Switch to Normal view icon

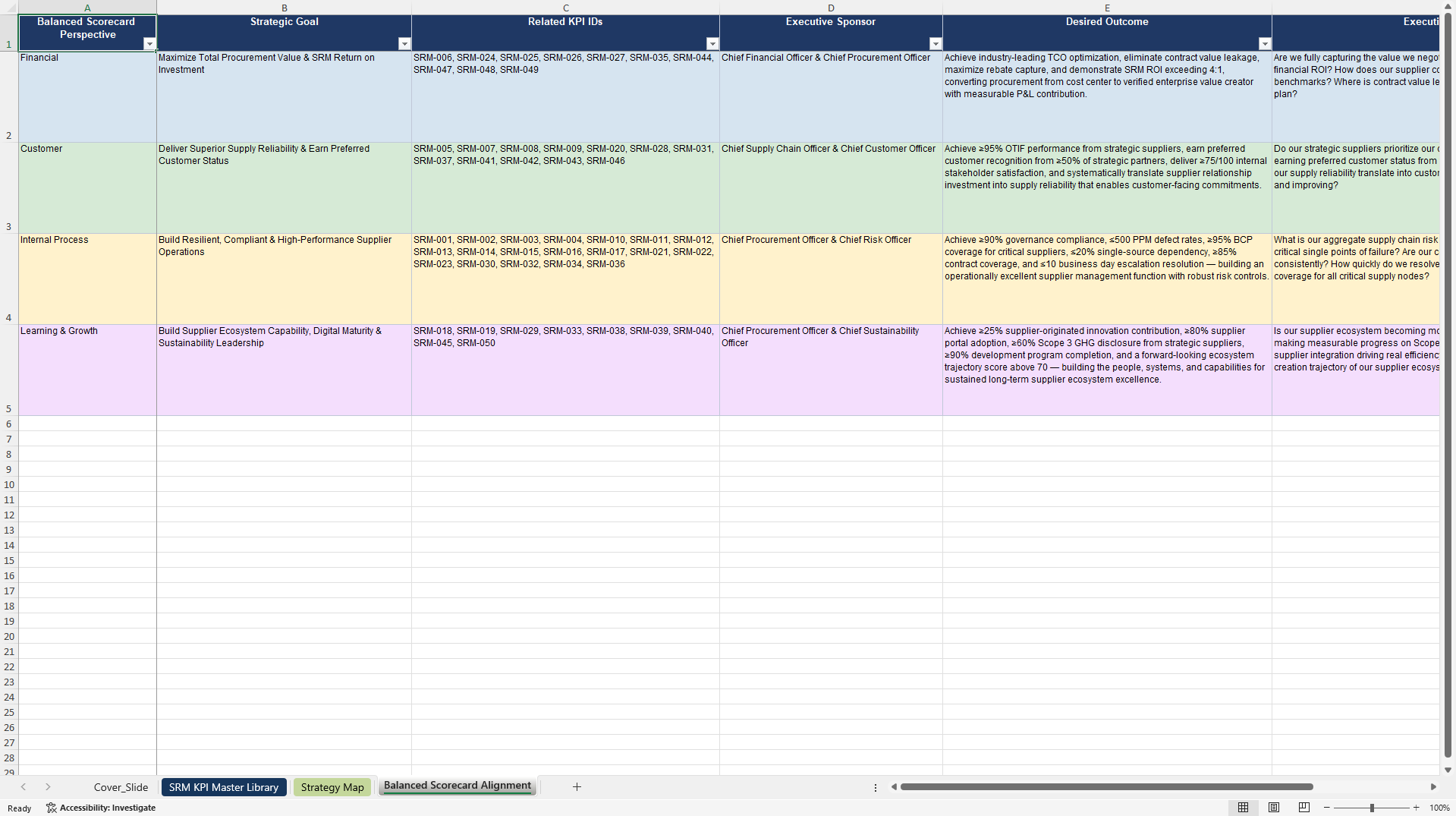coord(1243,808)
